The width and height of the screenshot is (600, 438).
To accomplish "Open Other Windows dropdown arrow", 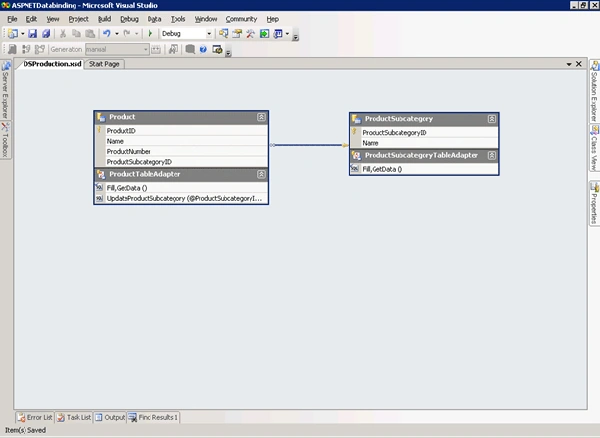I will [x=287, y=34].
